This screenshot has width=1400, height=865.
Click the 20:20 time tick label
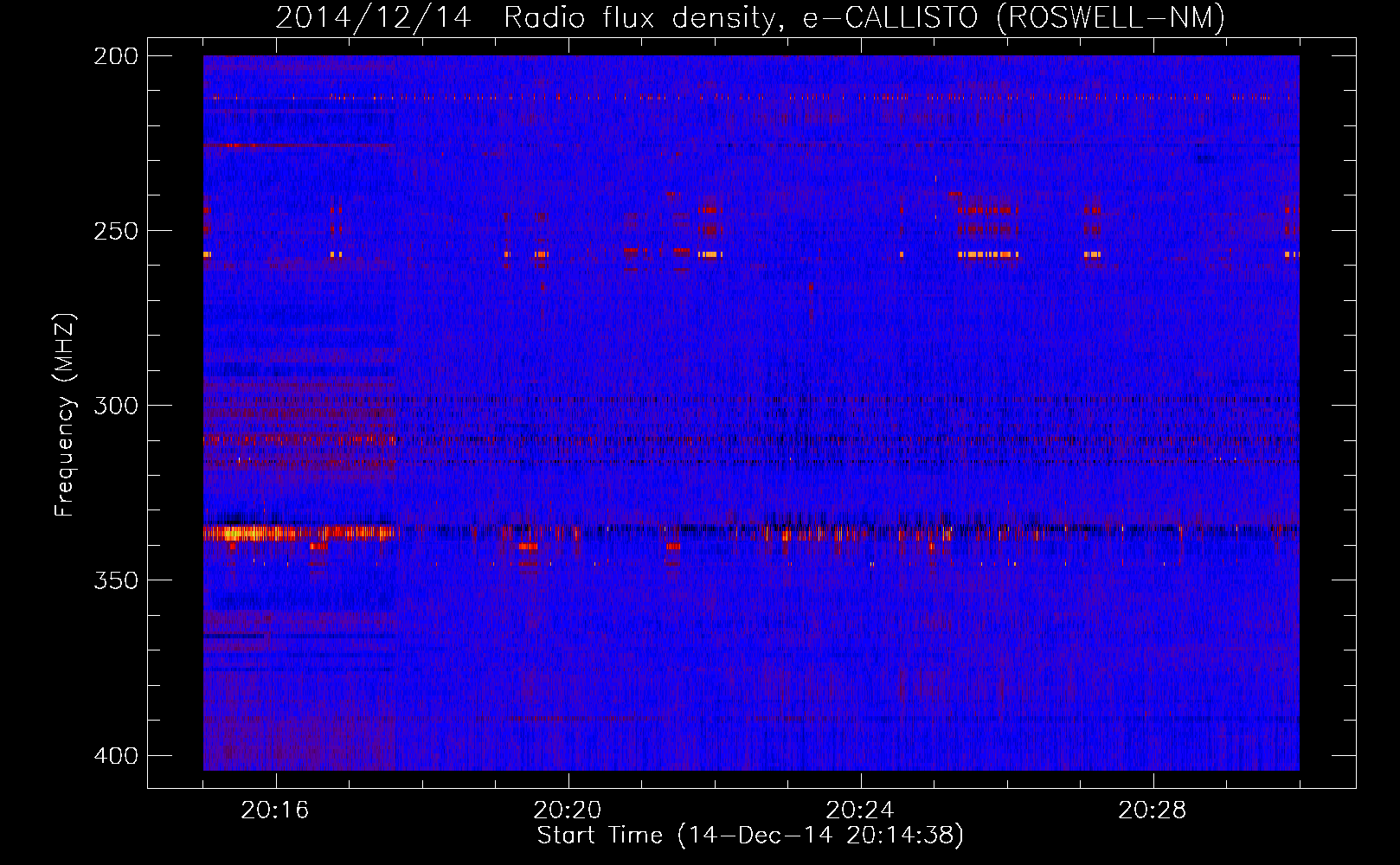click(568, 811)
